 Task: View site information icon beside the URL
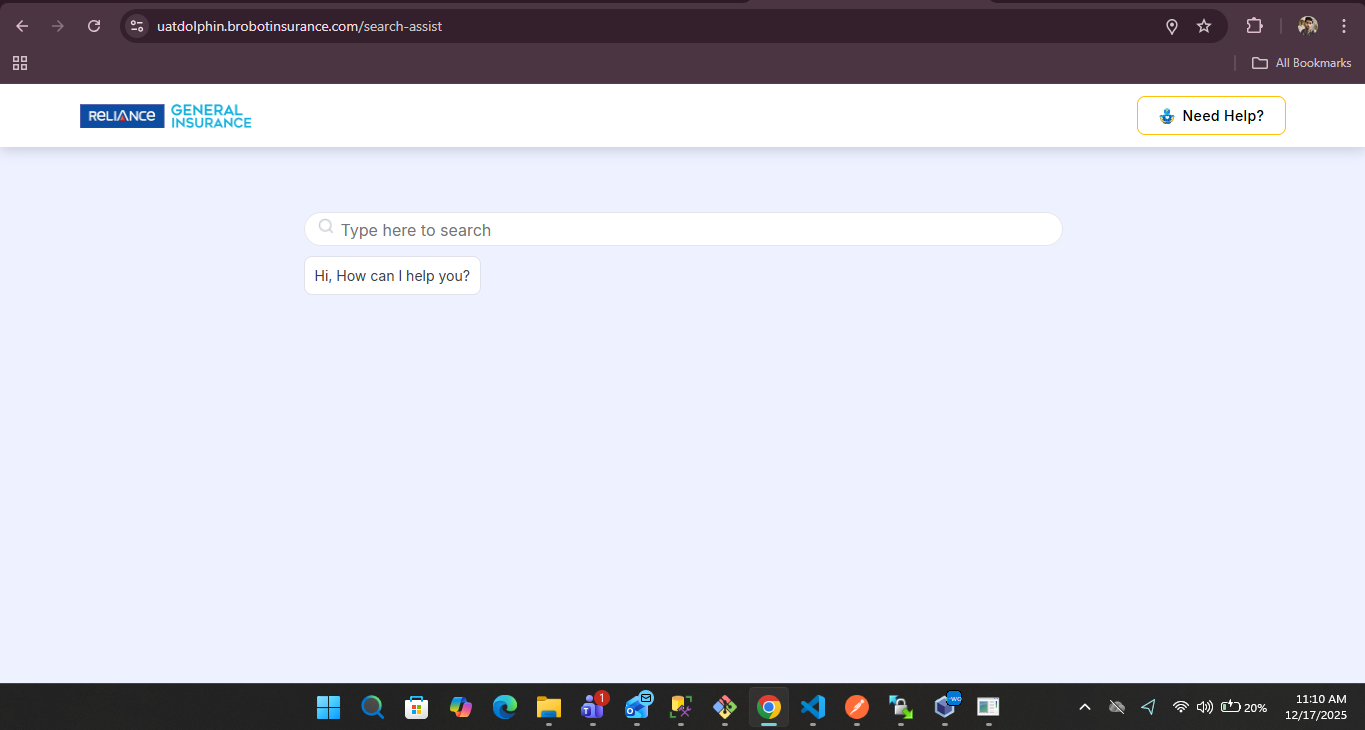coord(138,26)
